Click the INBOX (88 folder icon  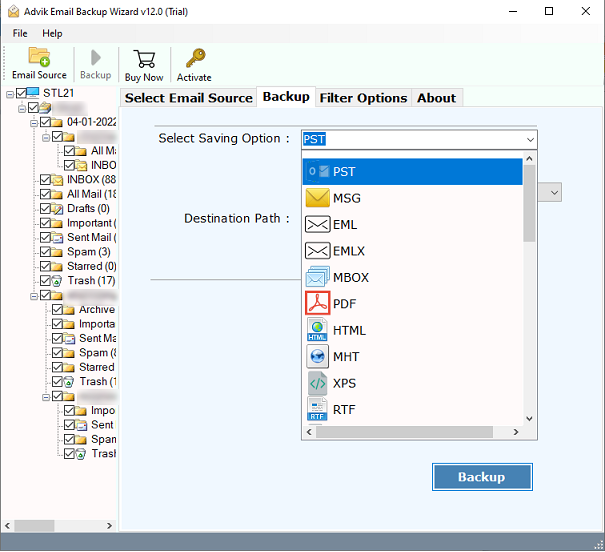point(57,180)
